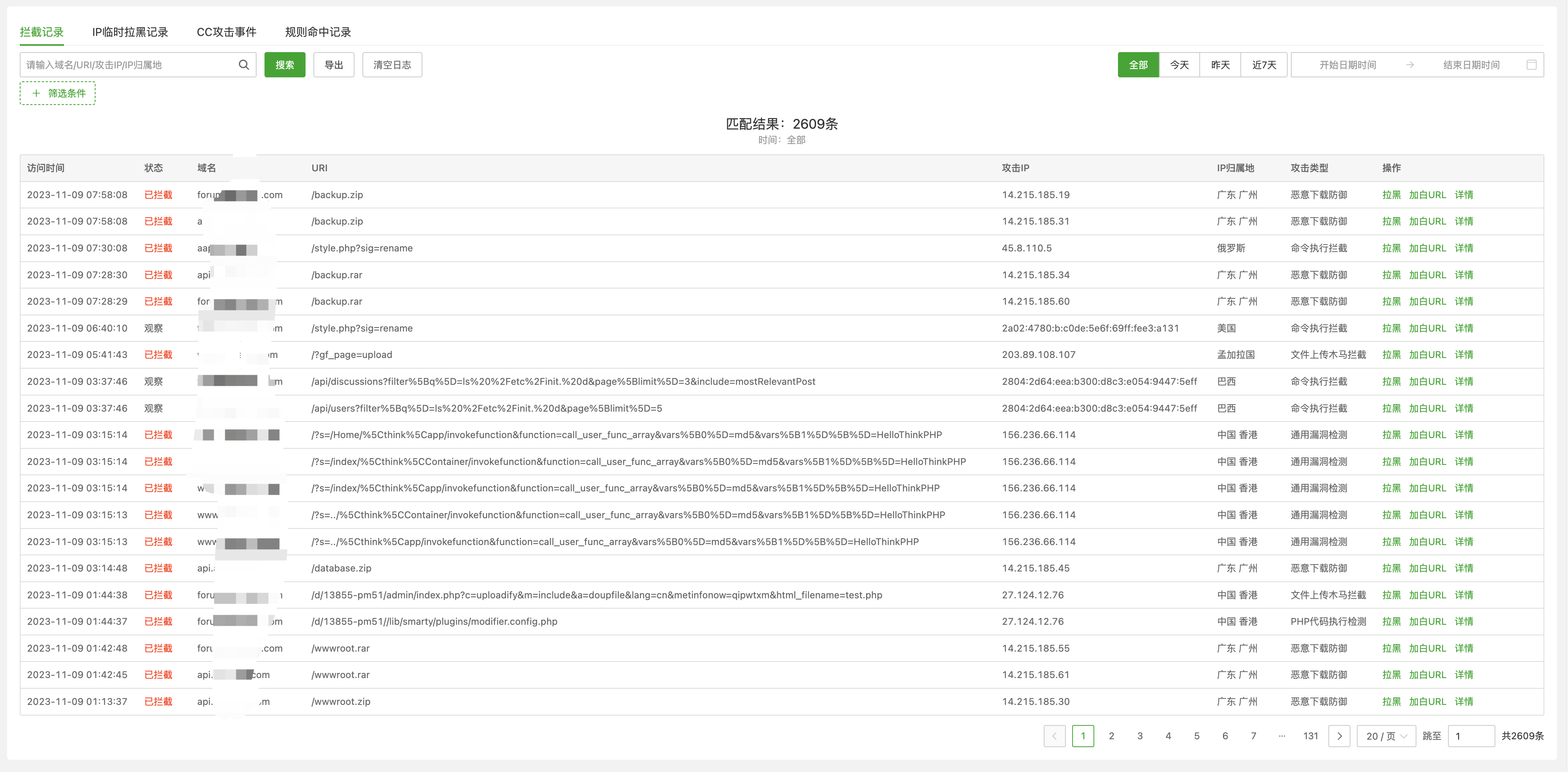Screen dimensions: 1568x772
Task: Select the 近7天 time filter
Action: click(1264, 65)
